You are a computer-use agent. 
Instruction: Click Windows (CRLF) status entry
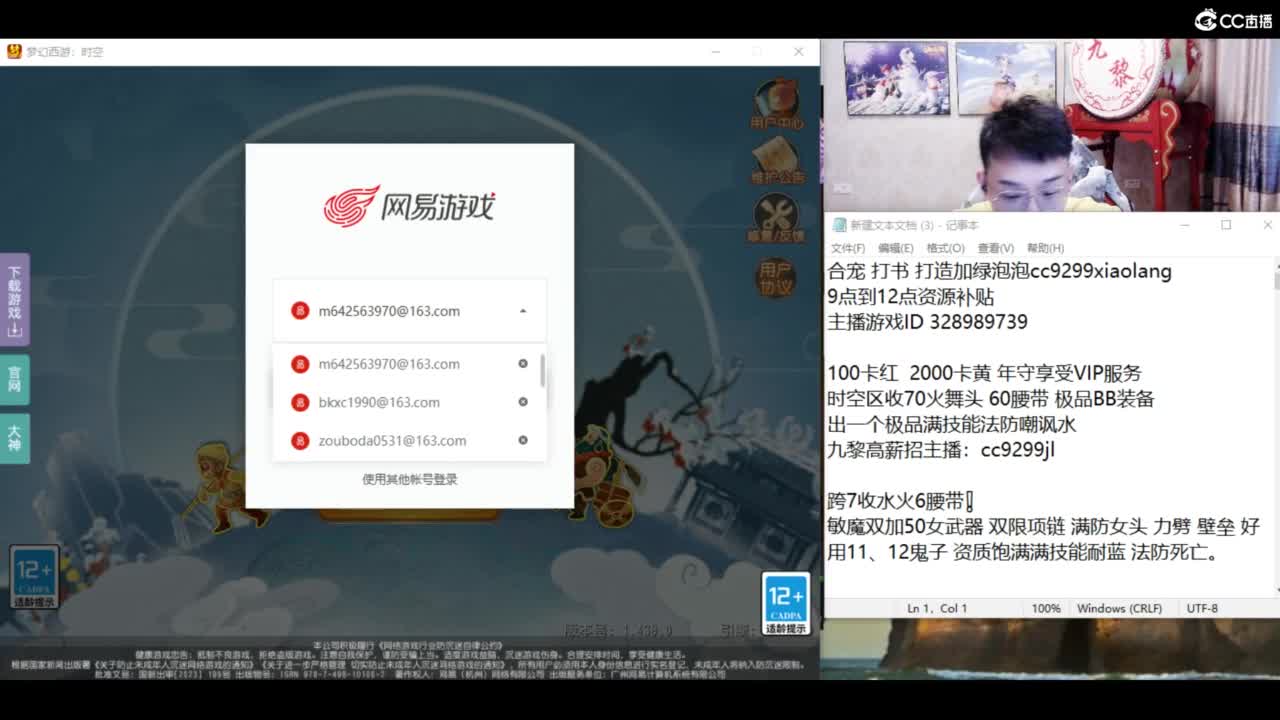pos(1119,608)
